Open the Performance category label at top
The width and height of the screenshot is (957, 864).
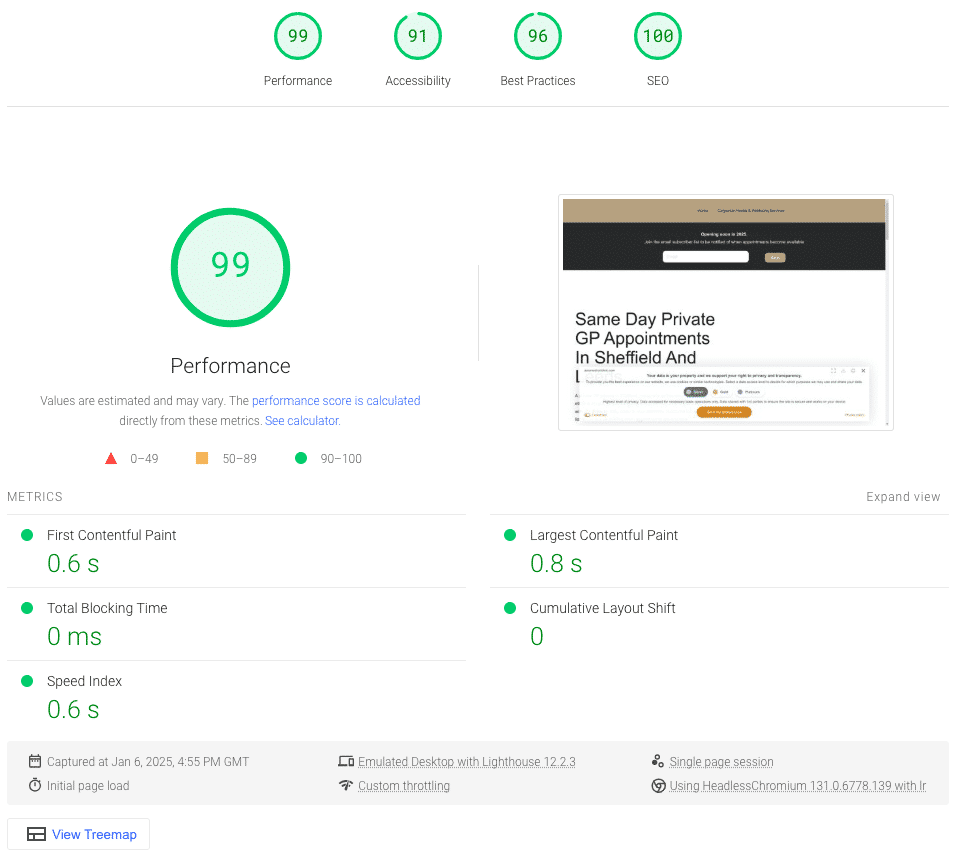pos(298,81)
